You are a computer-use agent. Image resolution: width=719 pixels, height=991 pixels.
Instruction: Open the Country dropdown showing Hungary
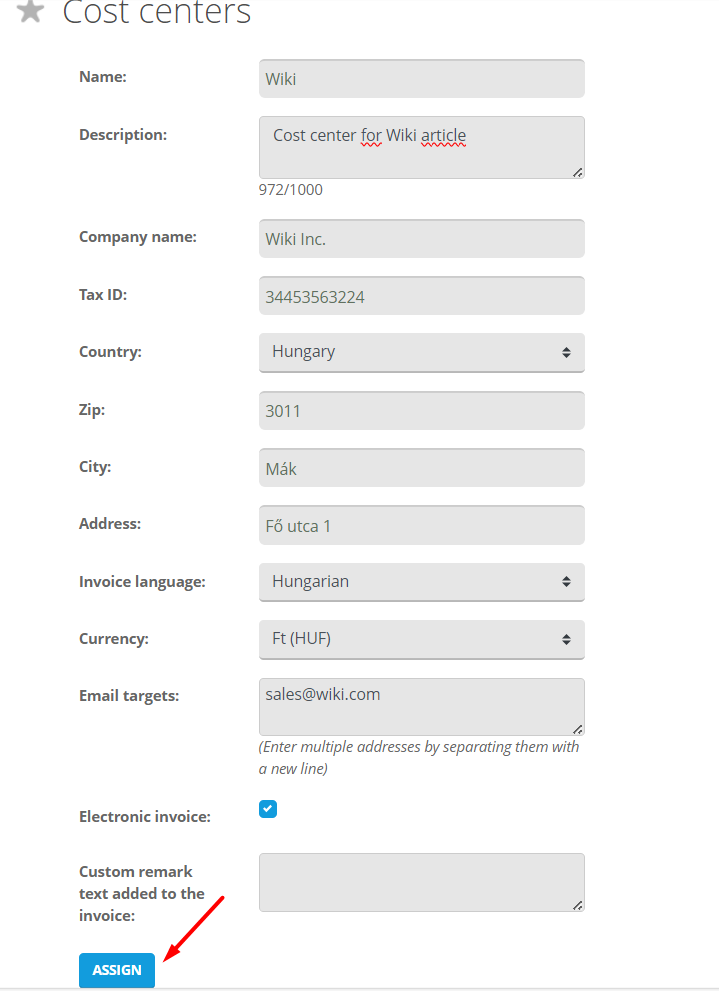(421, 352)
